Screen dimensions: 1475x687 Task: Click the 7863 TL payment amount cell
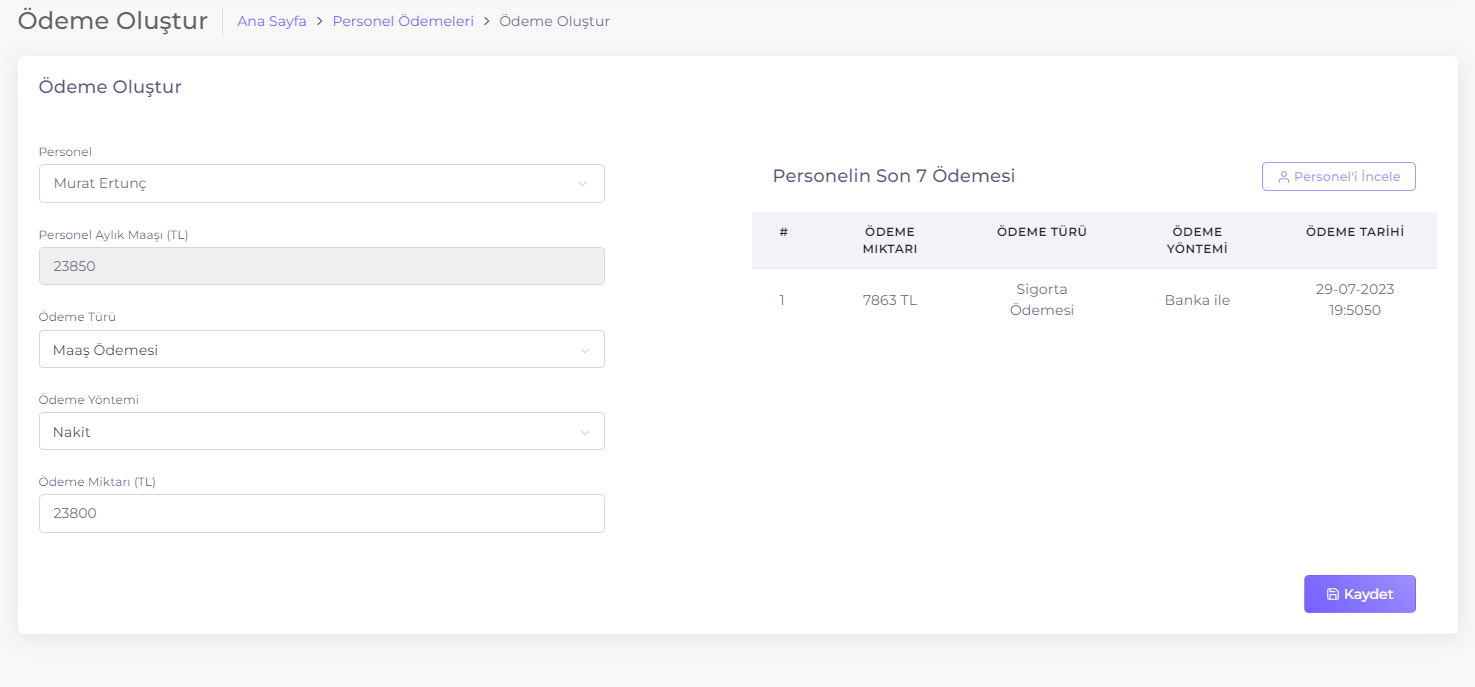click(x=889, y=300)
